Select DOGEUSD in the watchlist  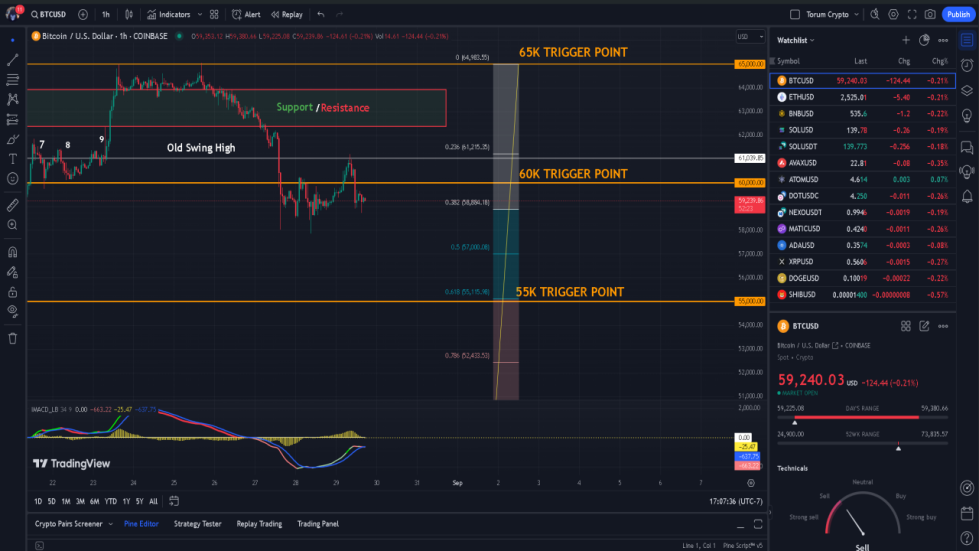pos(863,278)
